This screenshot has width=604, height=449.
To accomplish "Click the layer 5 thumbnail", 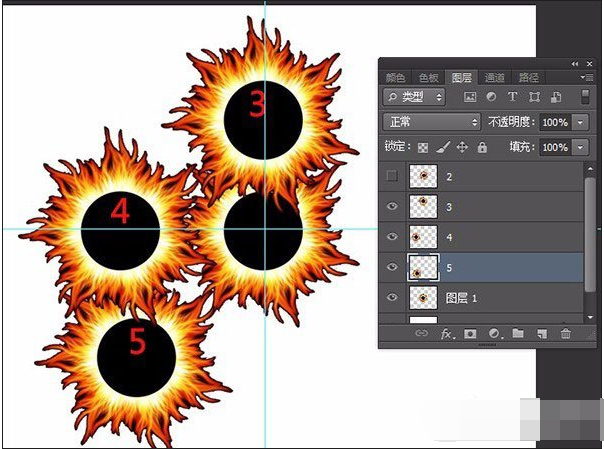I will 422,267.
